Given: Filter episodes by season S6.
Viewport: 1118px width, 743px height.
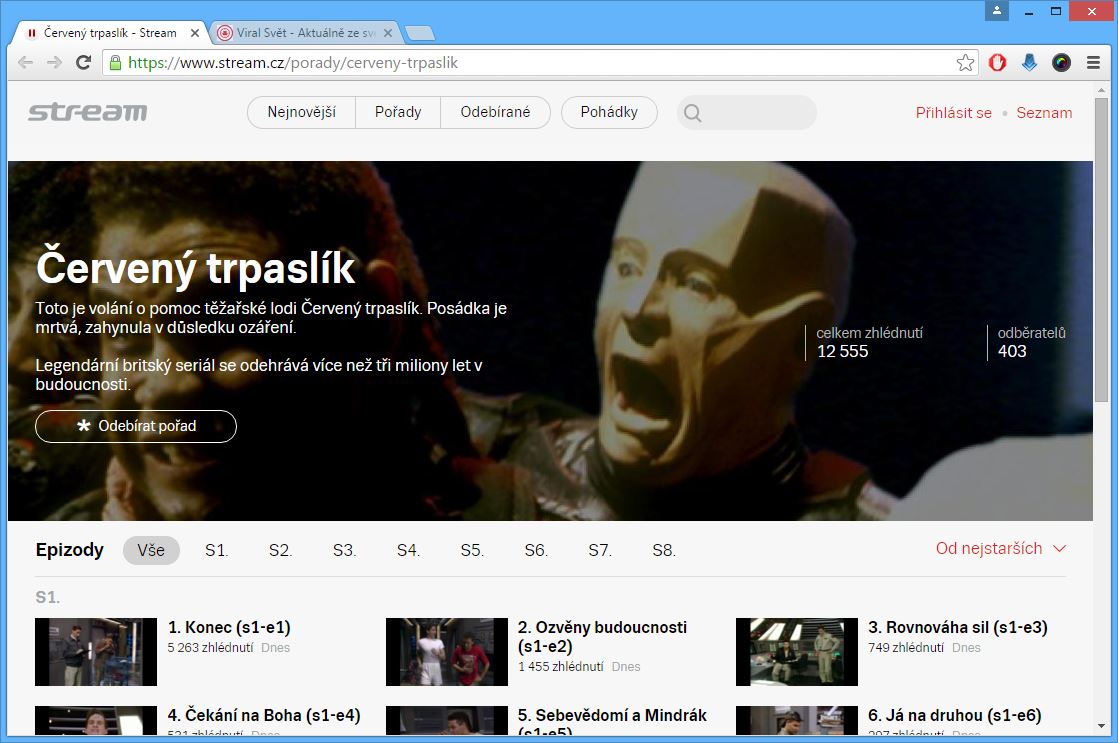Looking at the screenshot, I should [x=535, y=550].
